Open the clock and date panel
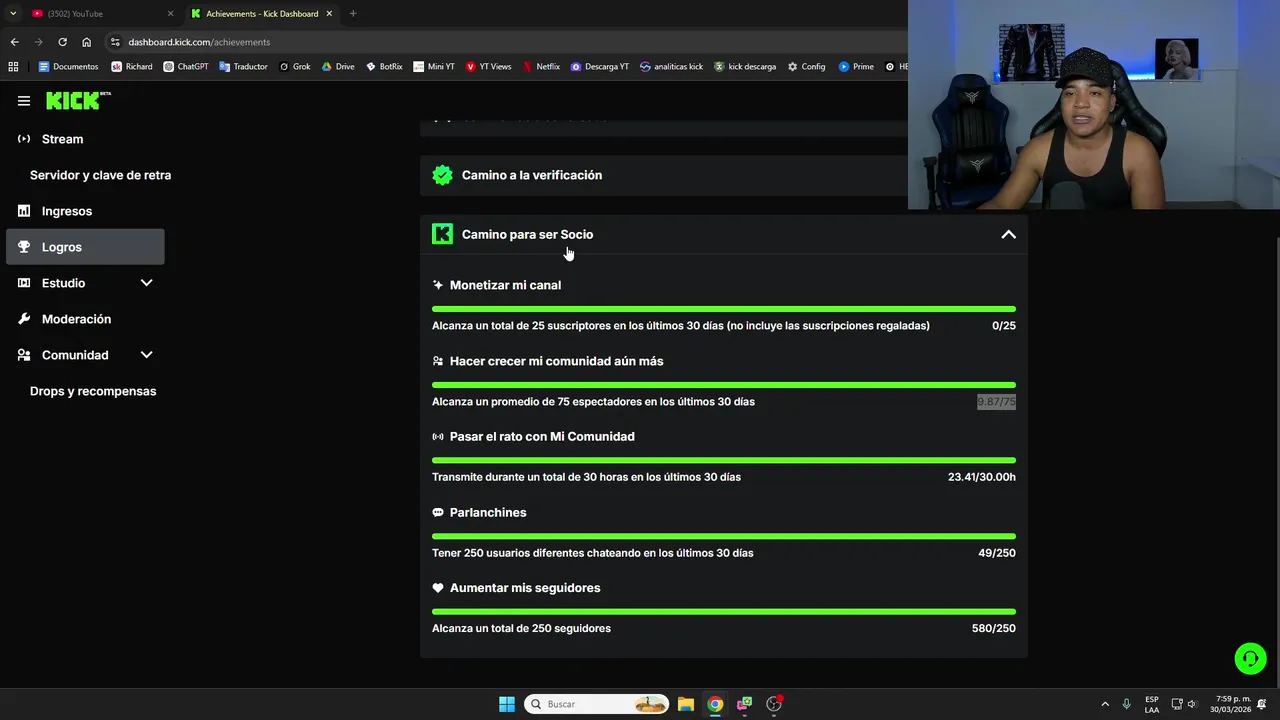 coord(1231,704)
